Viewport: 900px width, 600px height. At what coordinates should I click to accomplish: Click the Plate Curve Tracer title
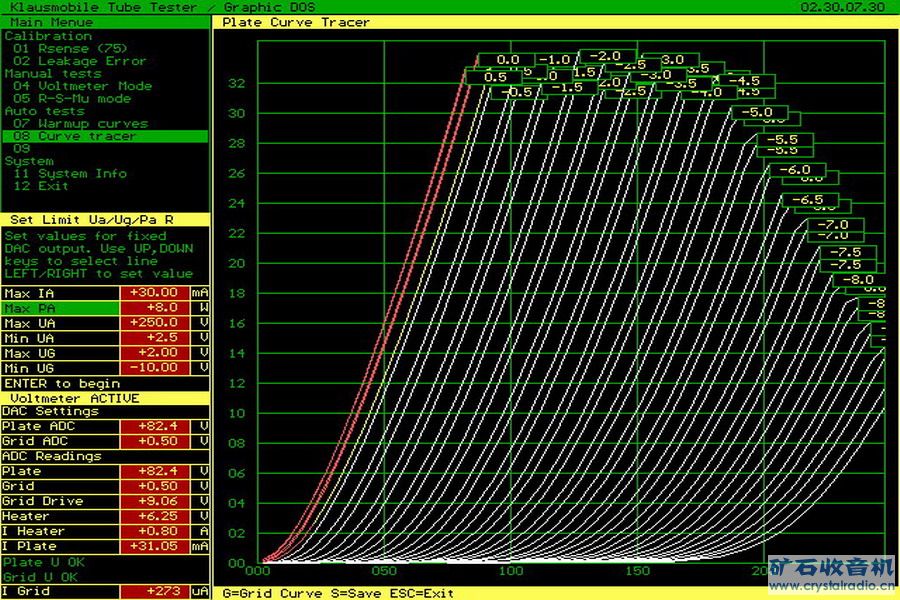[x=296, y=22]
